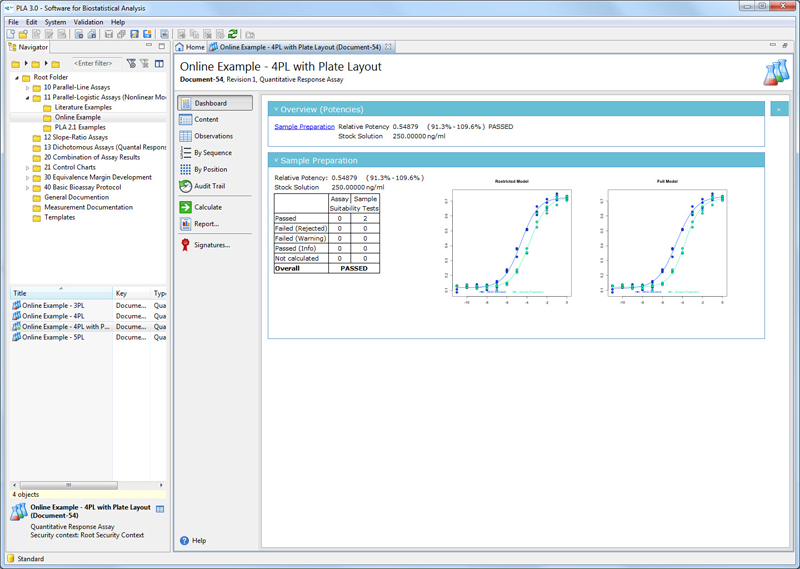
Task: Run Calculate on the document
Action: click(201, 207)
